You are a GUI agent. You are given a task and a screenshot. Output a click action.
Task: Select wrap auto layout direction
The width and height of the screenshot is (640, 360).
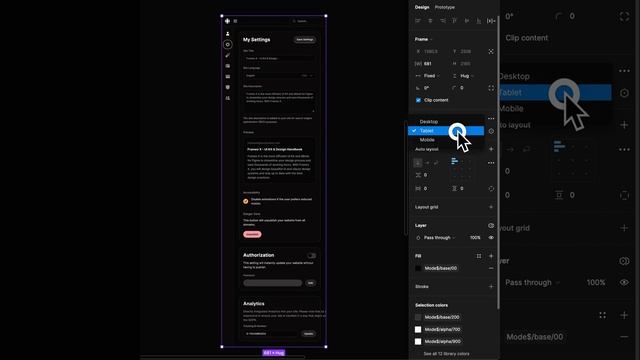click(x=436, y=163)
